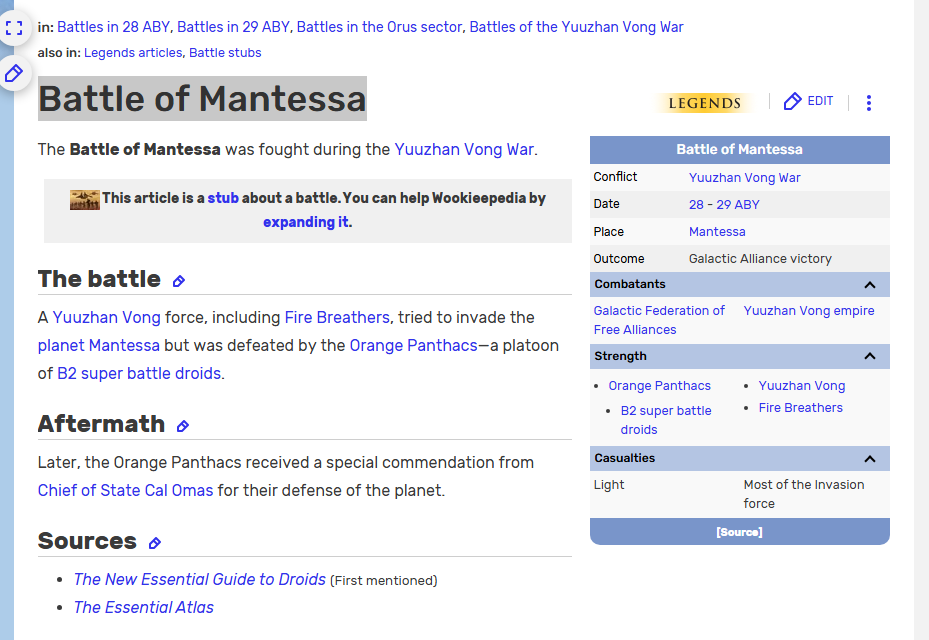Viewport: 929px width, 640px height.
Task: Open Orange Panthacs link in paragraph
Action: (414, 345)
